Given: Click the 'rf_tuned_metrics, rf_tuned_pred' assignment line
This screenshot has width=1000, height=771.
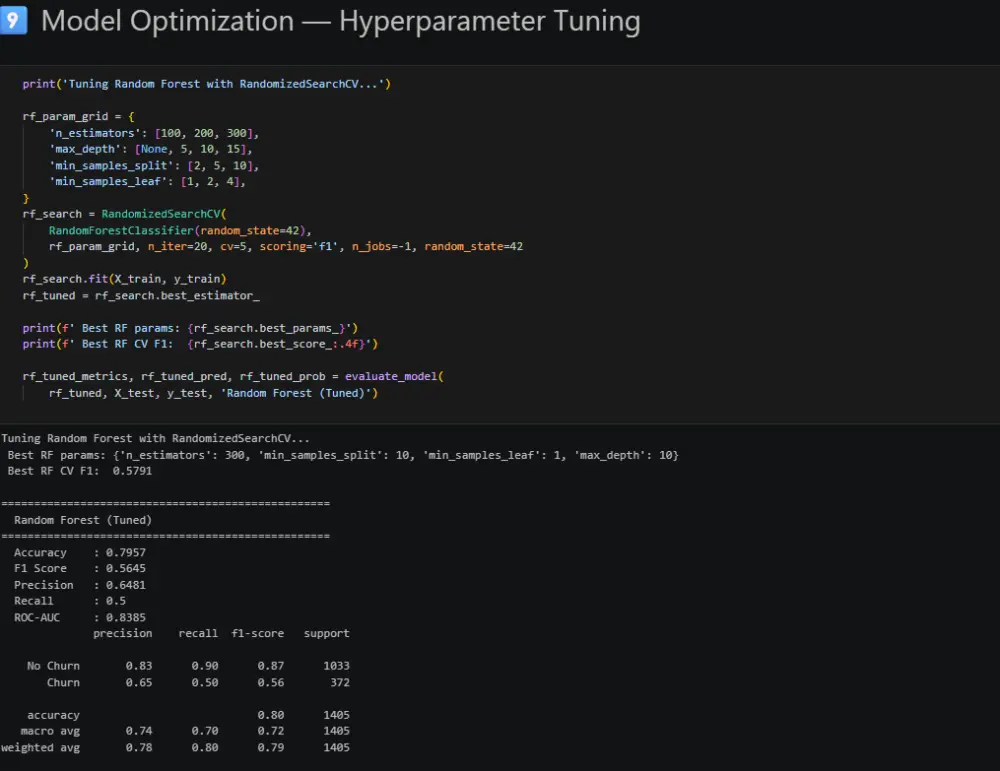Looking at the screenshot, I should pos(233,377).
